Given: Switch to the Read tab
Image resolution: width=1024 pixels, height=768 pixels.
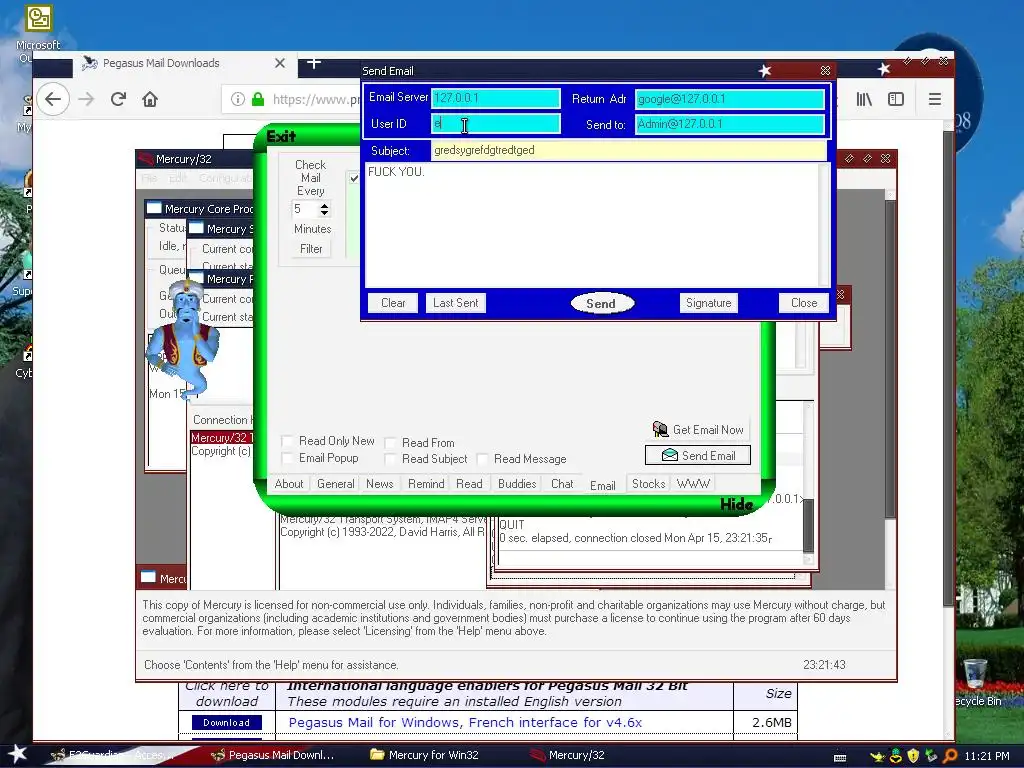Looking at the screenshot, I should 469,484.
